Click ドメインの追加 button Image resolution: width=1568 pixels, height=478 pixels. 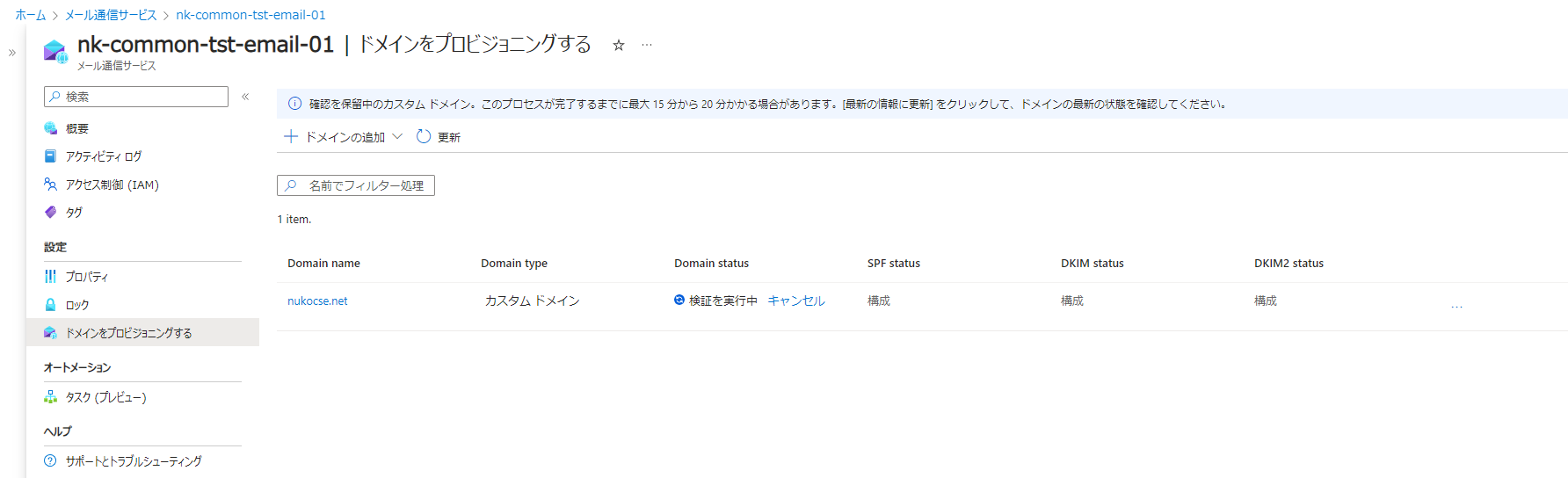334,137
